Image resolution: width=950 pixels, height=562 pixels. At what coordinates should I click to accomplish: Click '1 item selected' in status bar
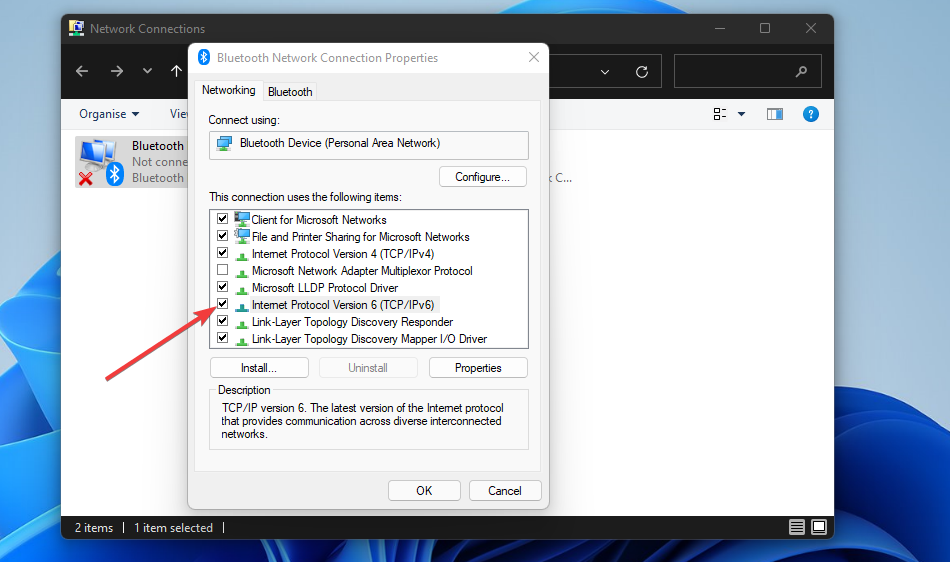[173, 527]
